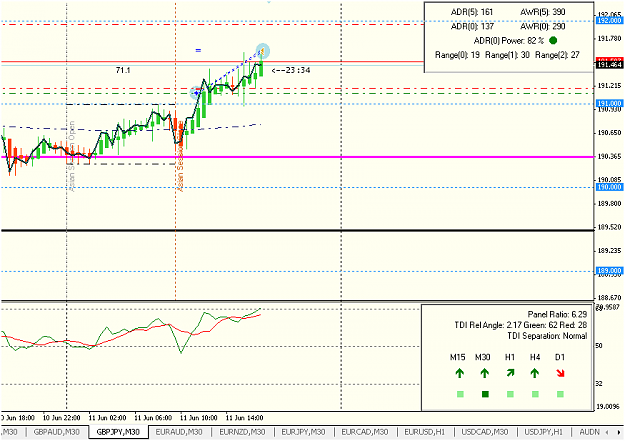The image size is (625, 441).
Task: Click the H4 timeframe label
Action: [x=535, y=357]
